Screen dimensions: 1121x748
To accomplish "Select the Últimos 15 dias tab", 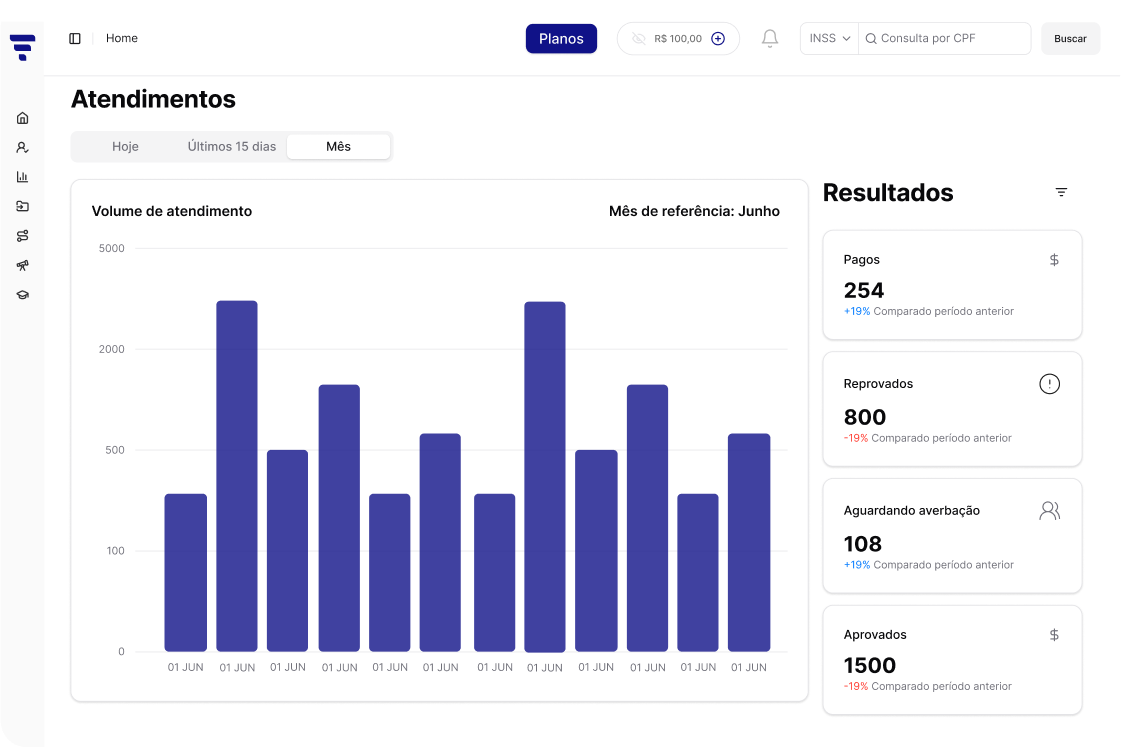I will point(232,147).
